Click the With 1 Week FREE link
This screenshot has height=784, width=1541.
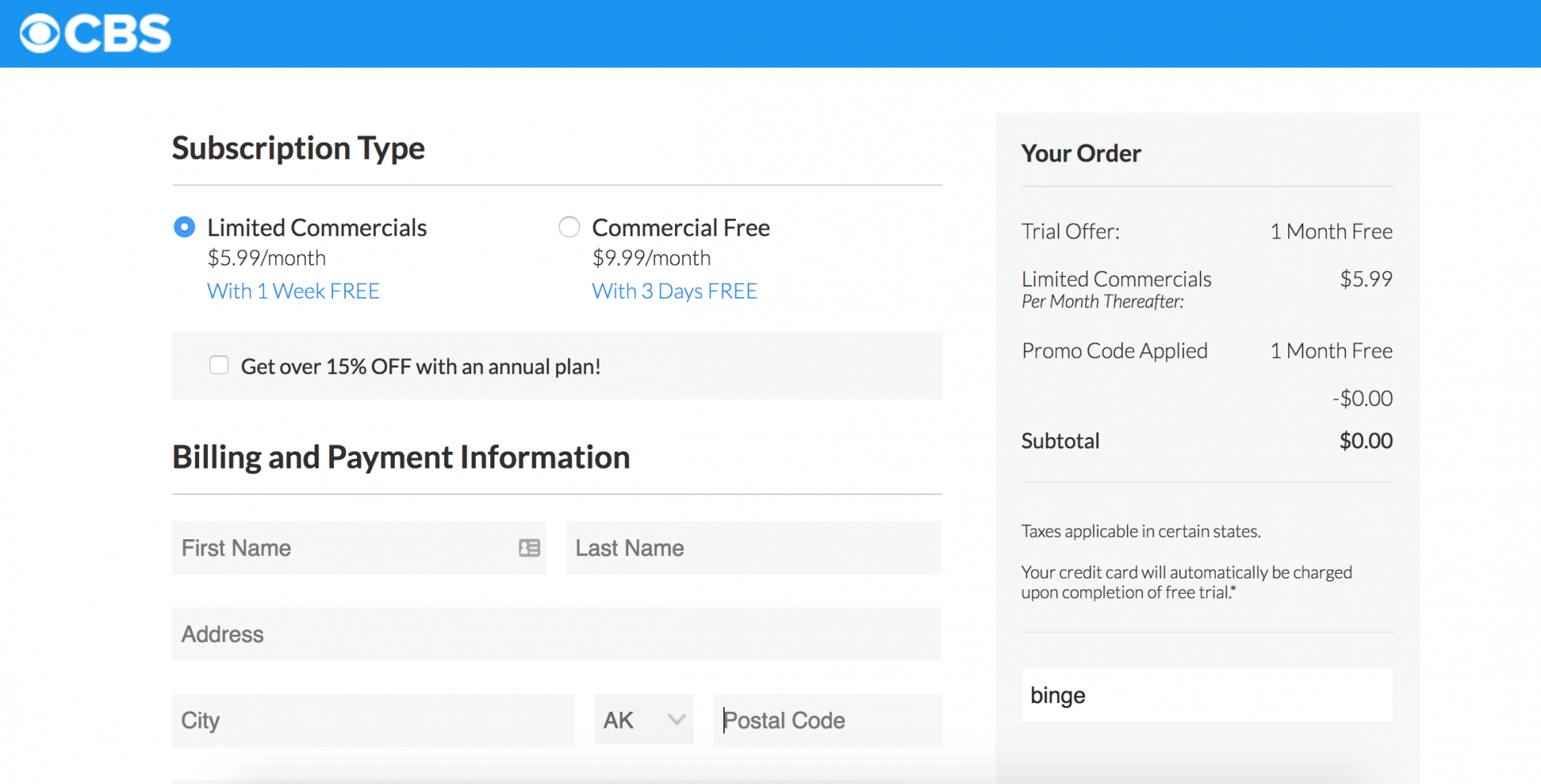pyautogui.click(x=293, y=291)
